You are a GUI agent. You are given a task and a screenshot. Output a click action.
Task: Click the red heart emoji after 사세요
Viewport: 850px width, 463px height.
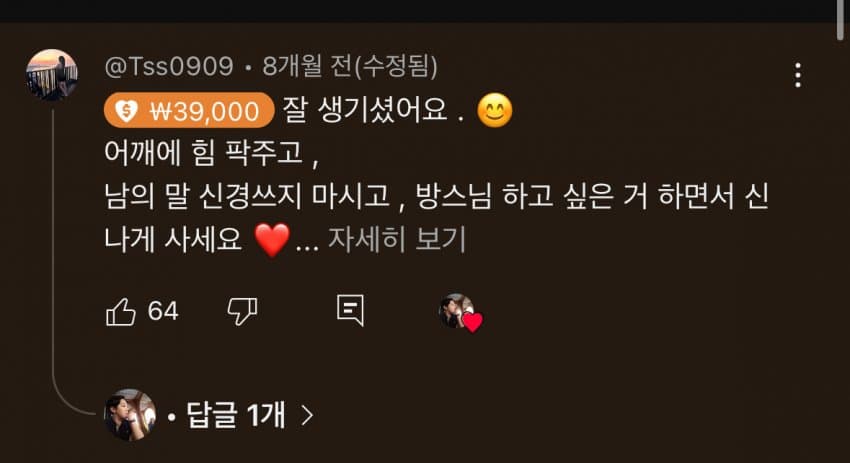click(x=272, y=240)
